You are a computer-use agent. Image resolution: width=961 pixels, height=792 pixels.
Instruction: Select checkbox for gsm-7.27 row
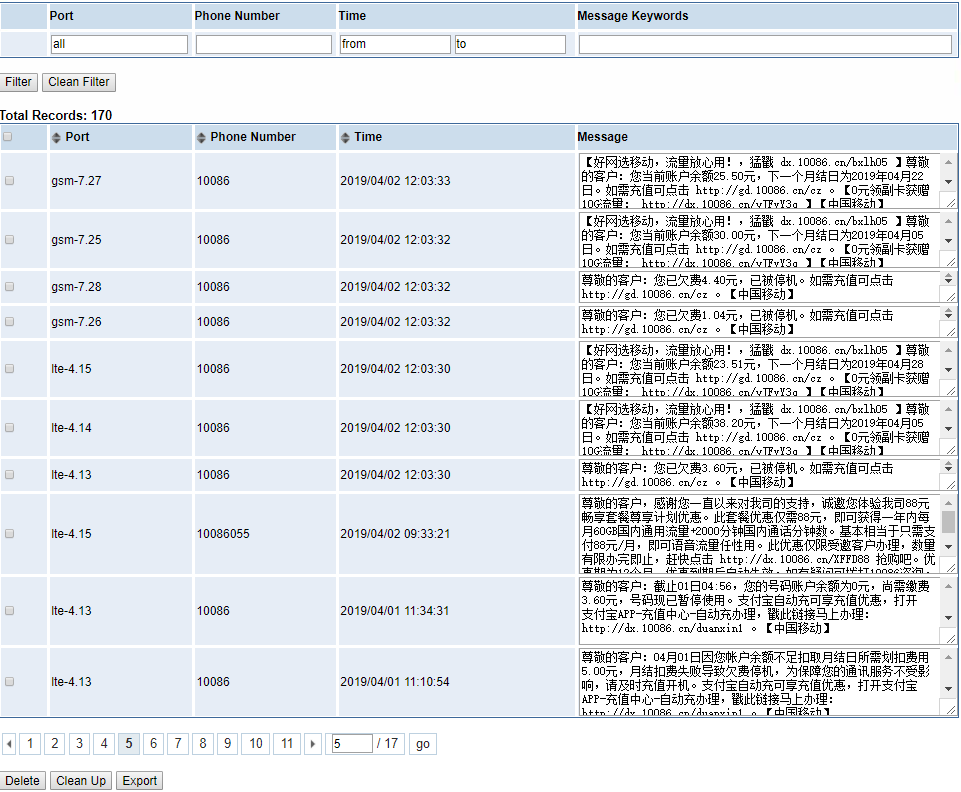[9, 181]
